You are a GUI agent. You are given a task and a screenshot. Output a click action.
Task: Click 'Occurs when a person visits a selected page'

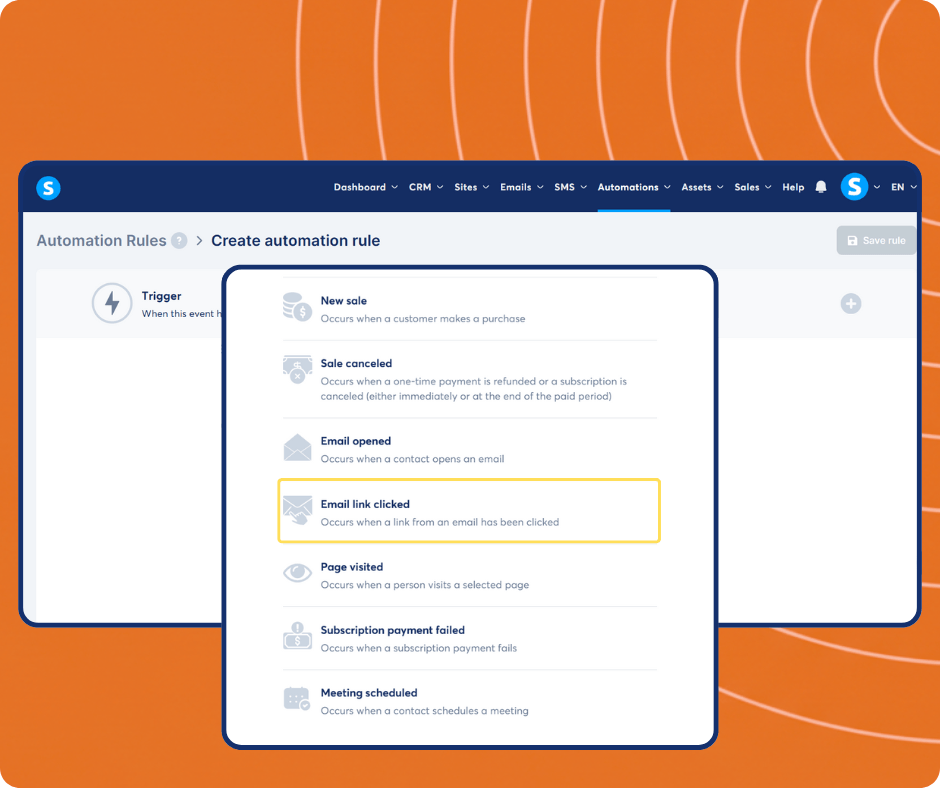click(424, 585)
